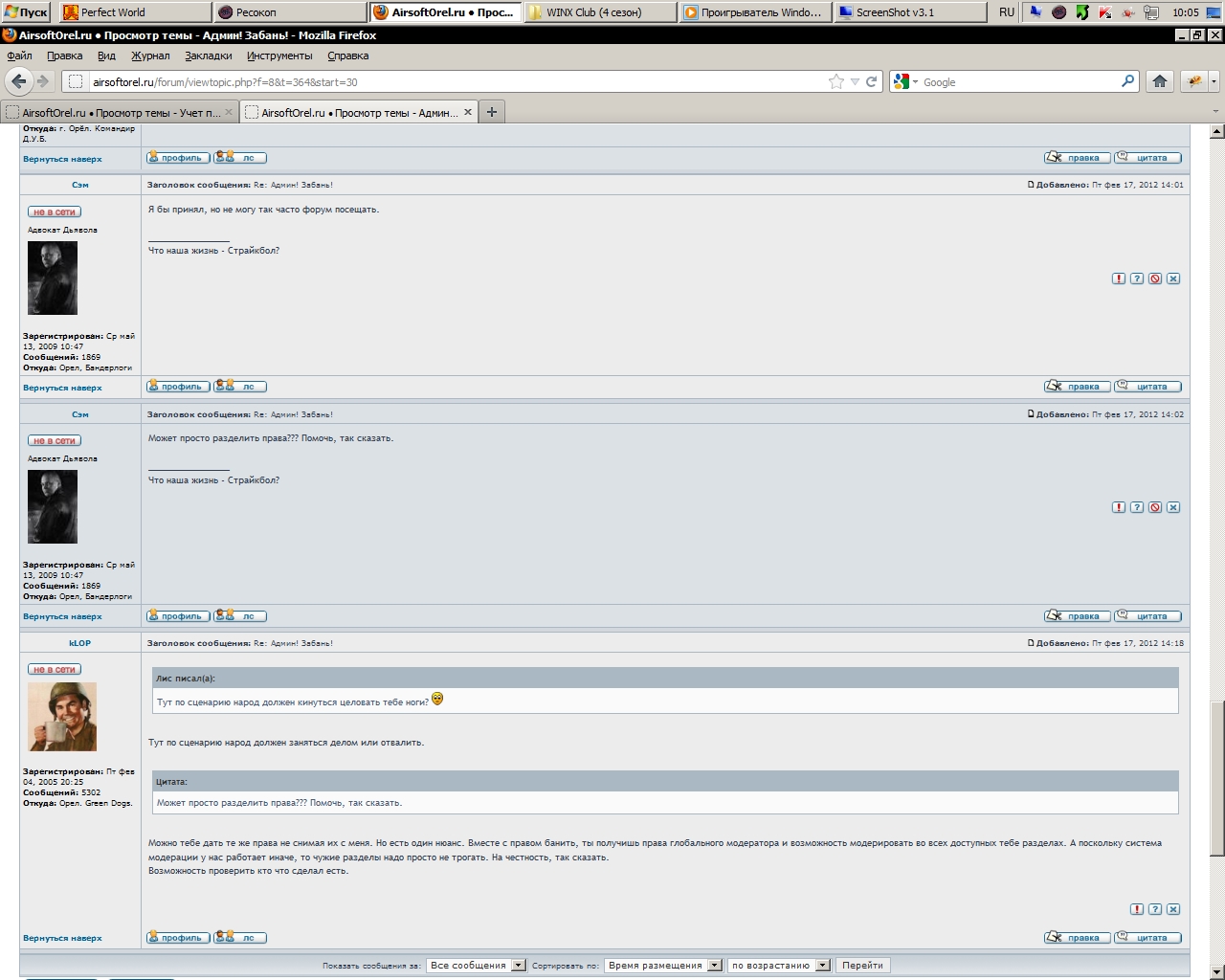This screenshot has width=1225, height=980.
Task: Click 'Вернуться наверх' under kLOP's post
Action: (x=62, y=938)
